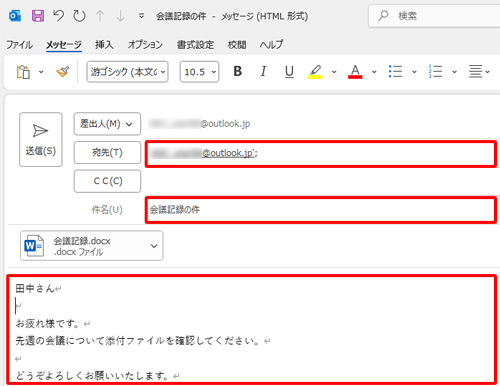Expand bullet list style arrow
Image resolution: width=500 pixels, height=386 pixels.
coord(414,72)
